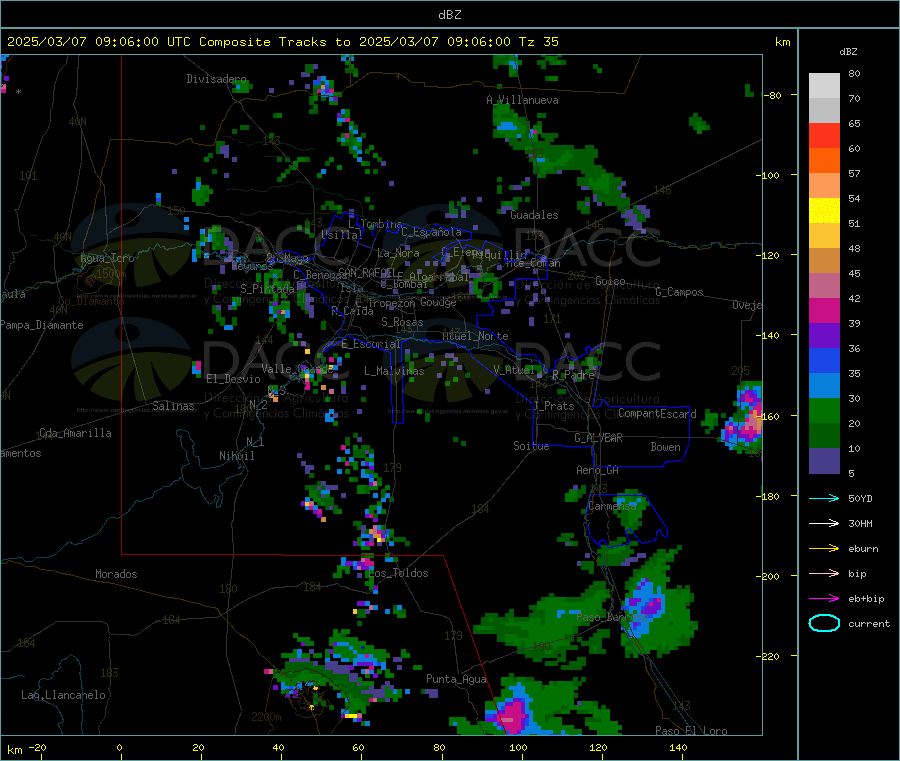Image resolution: width=900 pixels, height=761 pixels.
Task: Click the 'dBZ' heading above the color scale
Action: tap(848, 52)
